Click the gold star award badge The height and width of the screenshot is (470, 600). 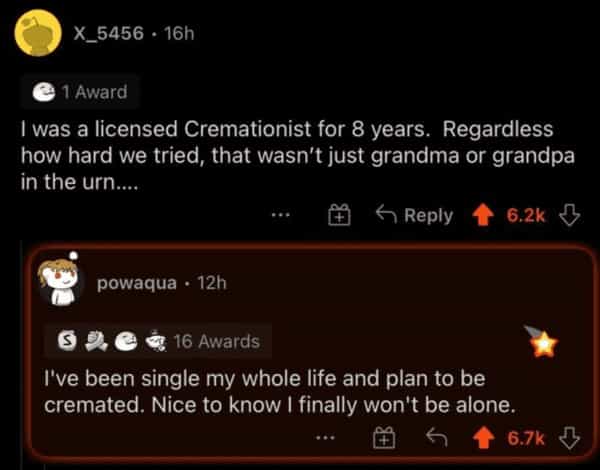coord(543,345)
